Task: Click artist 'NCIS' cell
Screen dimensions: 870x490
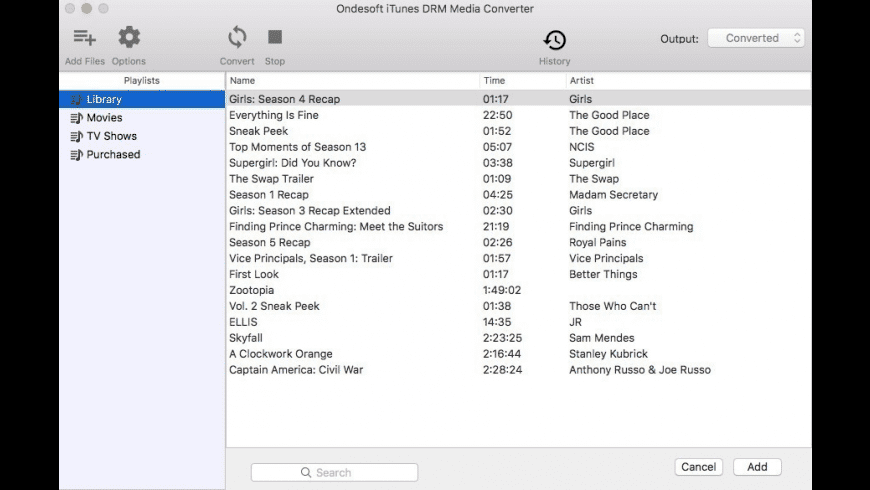Action: point(581,147)
